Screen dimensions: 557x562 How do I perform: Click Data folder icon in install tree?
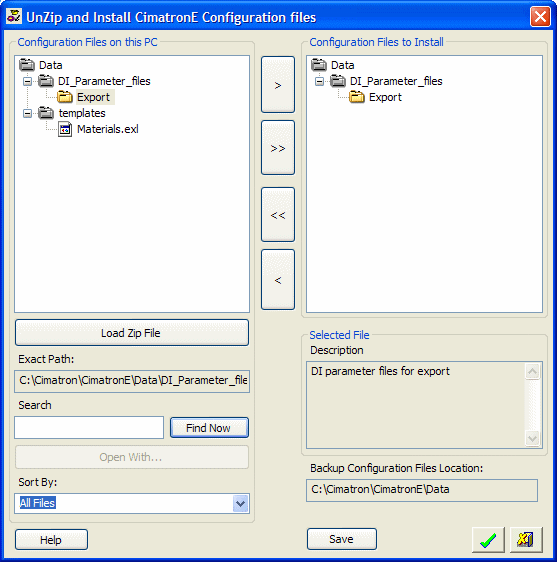click(x=319, y=65)
